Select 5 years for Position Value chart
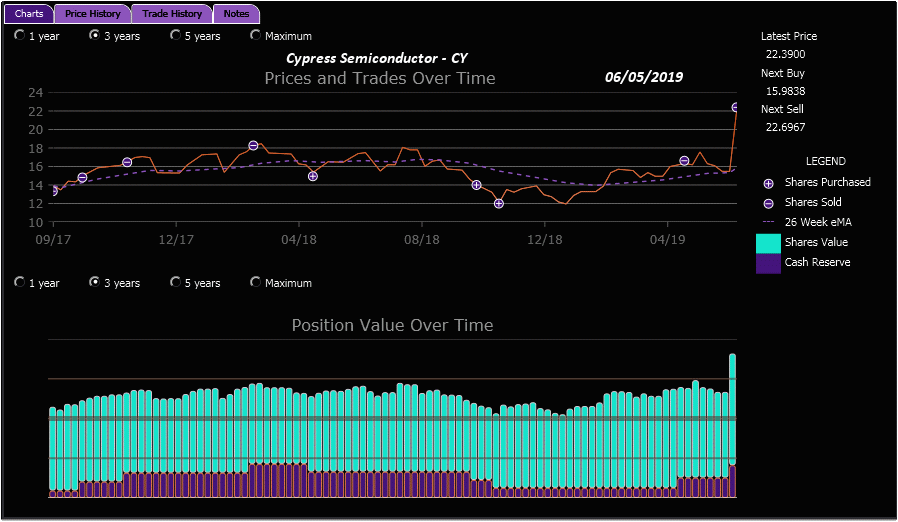898x522 pixels. pos(176,283)
